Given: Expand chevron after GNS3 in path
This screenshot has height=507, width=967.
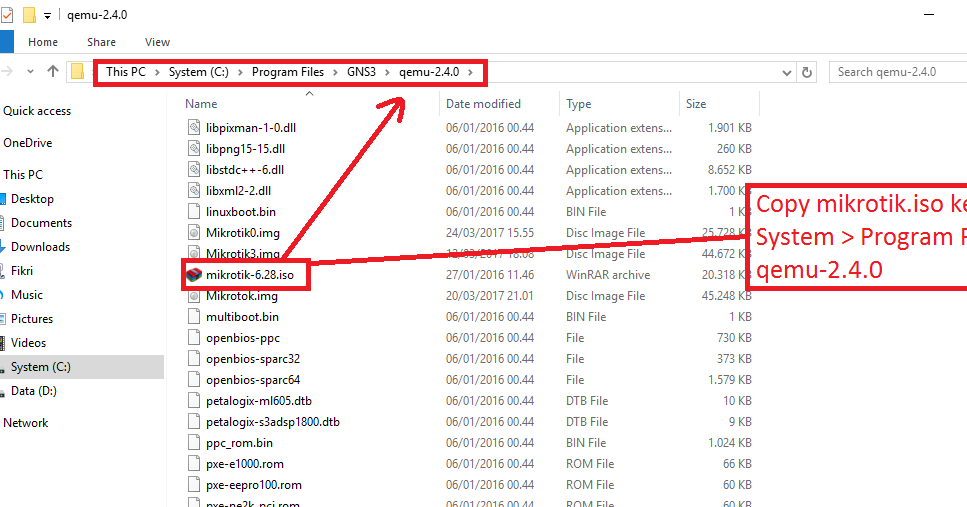Looking at the screenshot, I should (x=387, y=73).
